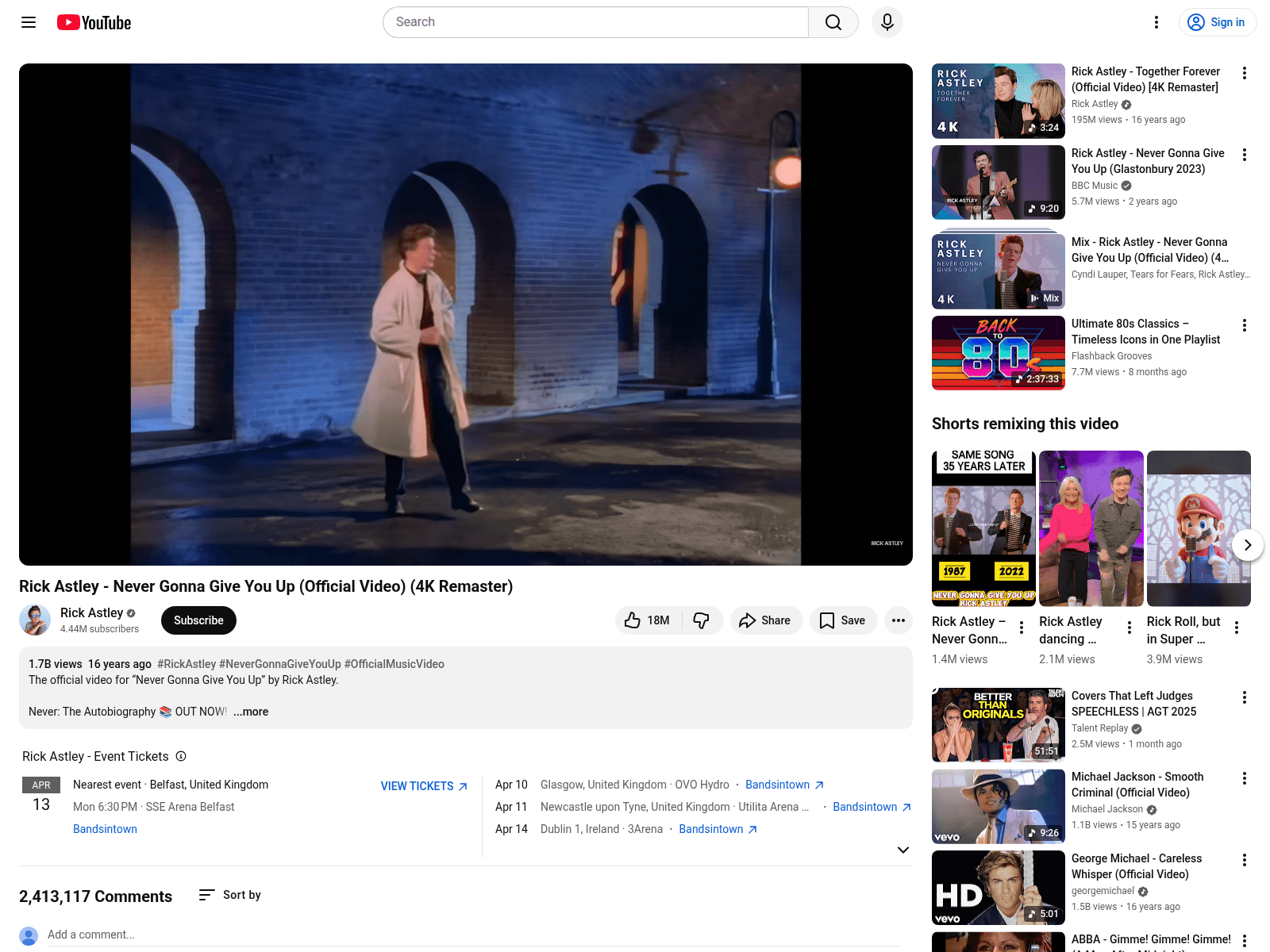Save the video to a playlist

[x=843, y=620]
